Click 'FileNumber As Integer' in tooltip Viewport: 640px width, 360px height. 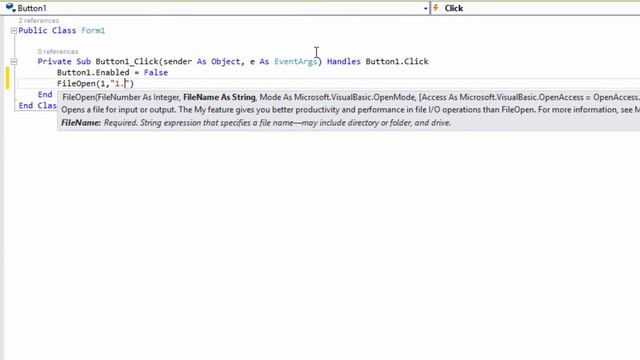pos(138,98)
